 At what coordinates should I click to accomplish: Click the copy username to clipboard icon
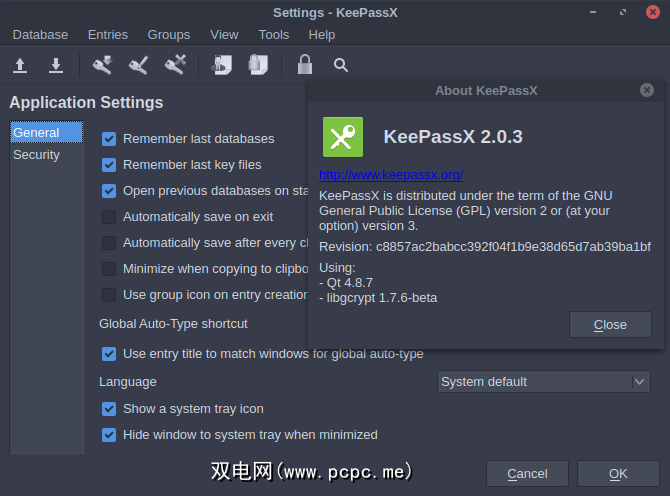click(x=222, y=65)
